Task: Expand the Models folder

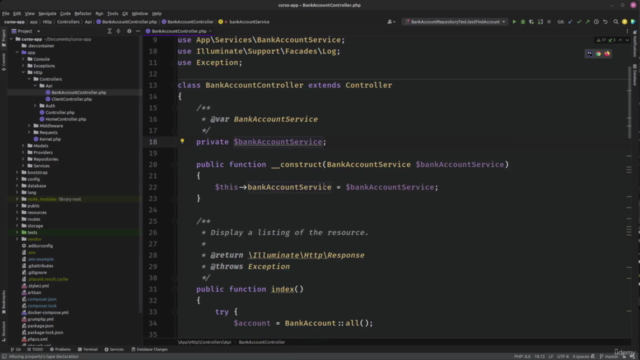Action: click(23, 146)
